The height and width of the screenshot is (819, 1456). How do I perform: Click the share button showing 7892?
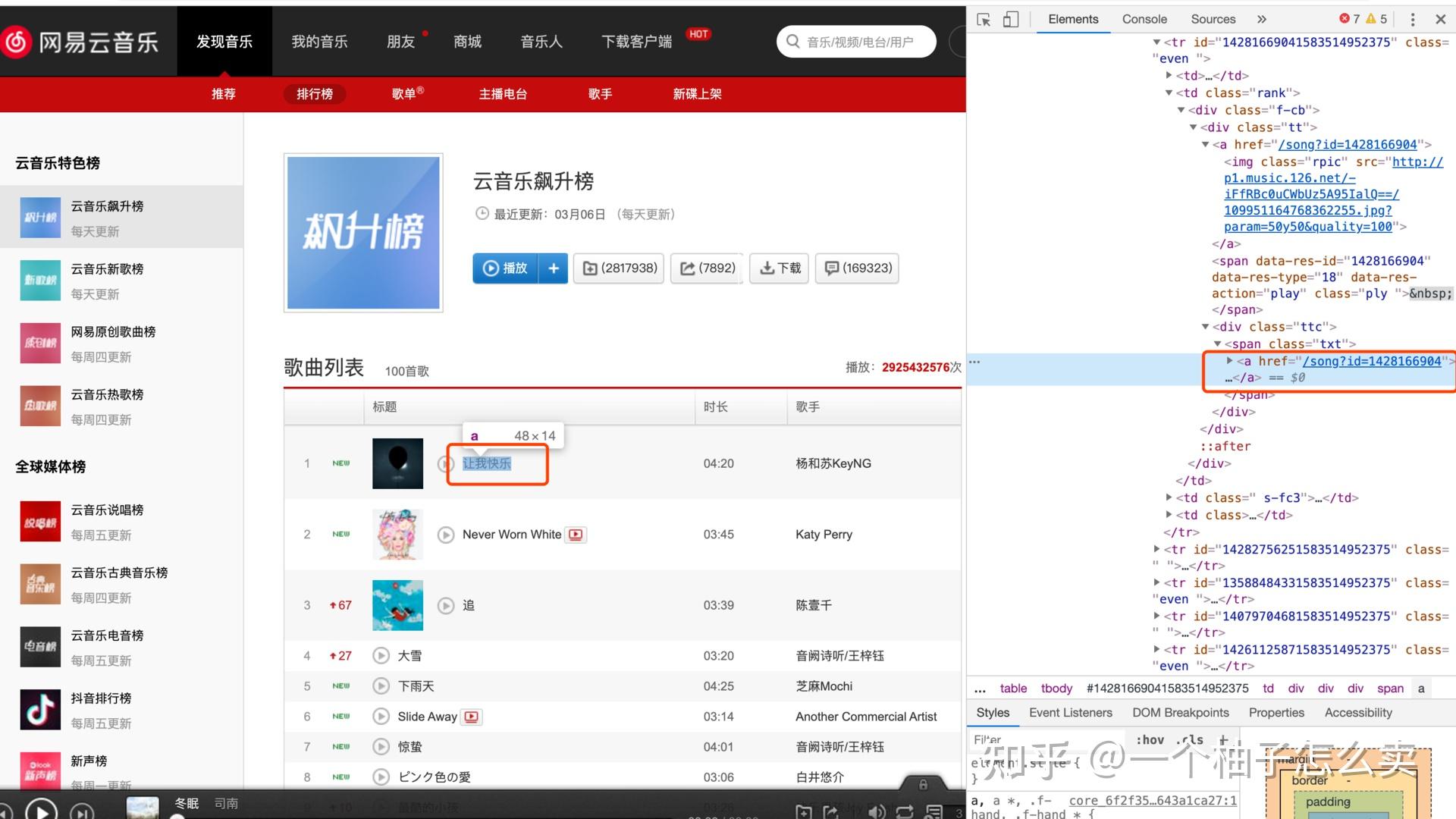[x=707, y=268]
